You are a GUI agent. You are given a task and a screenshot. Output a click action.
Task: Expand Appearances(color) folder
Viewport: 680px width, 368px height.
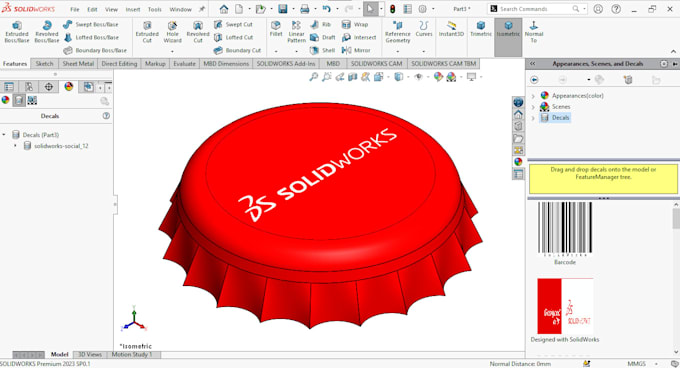533,96
